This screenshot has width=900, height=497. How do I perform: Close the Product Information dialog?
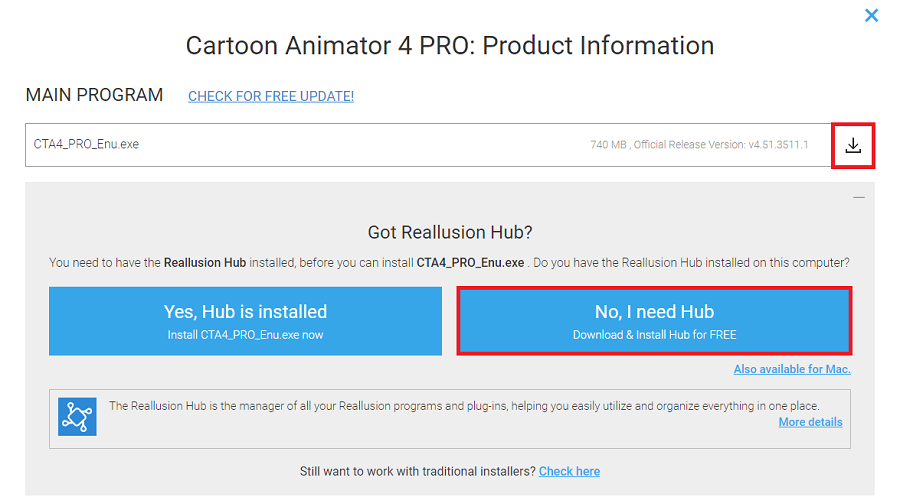click(x=871, y=15)
